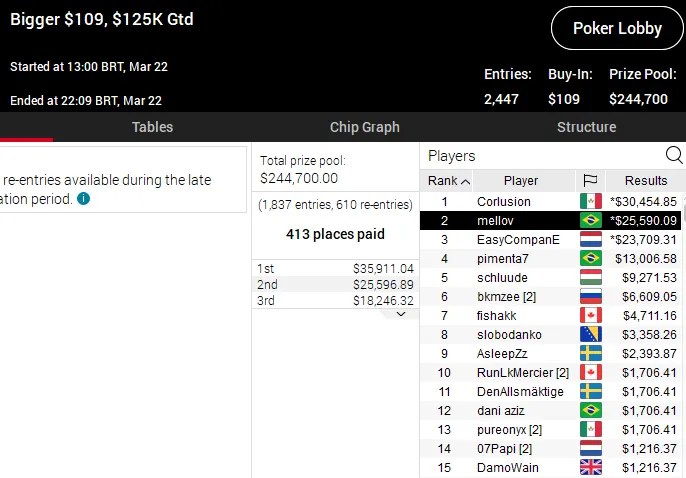The width and height of the screenshot is (686, 478).
Task: Return to the Poker Lobby
Action: [617, 28]
